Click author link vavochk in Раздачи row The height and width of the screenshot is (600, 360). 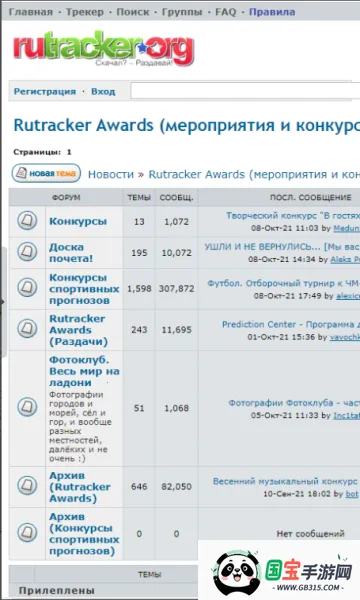[345, 337]
